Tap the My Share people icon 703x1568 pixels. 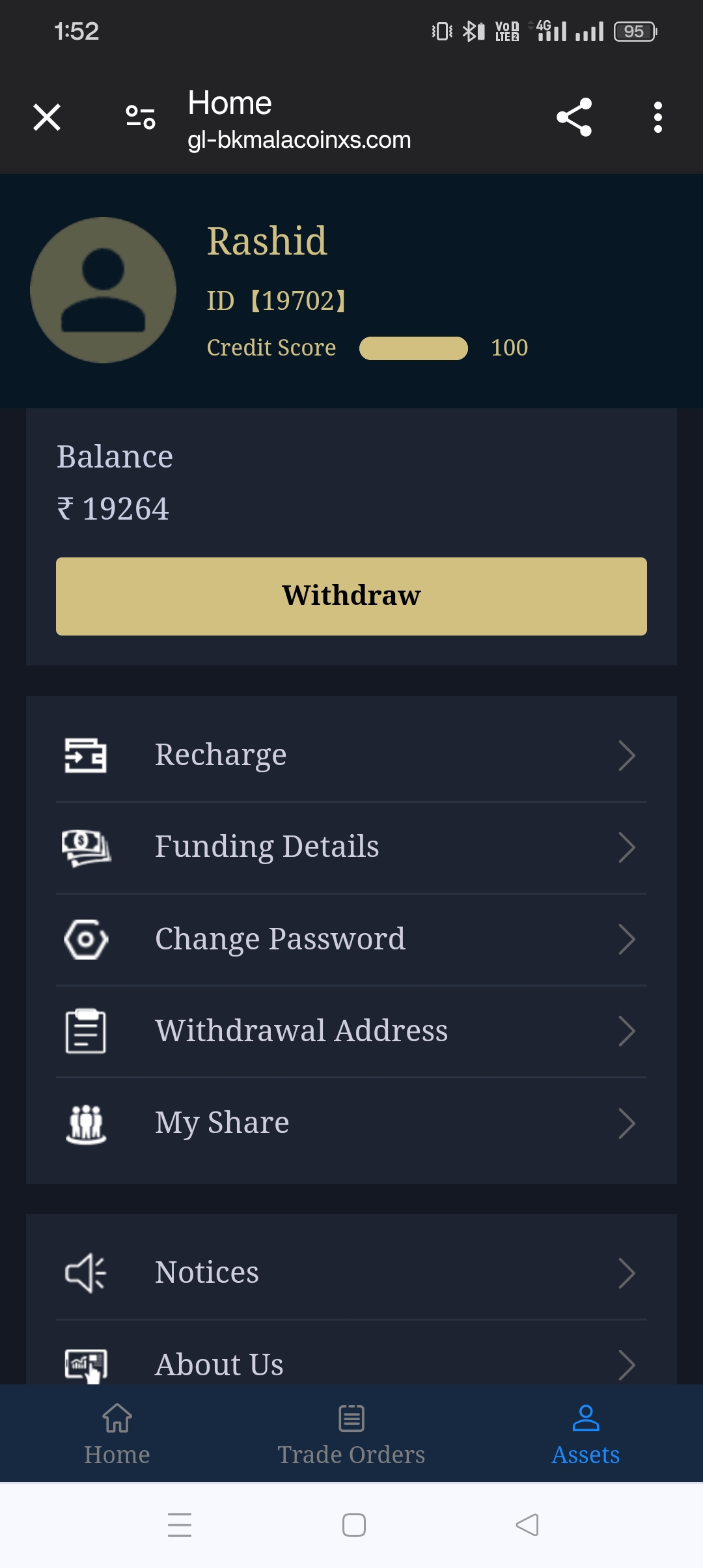pyautogui.click(x=85, y=1123)
